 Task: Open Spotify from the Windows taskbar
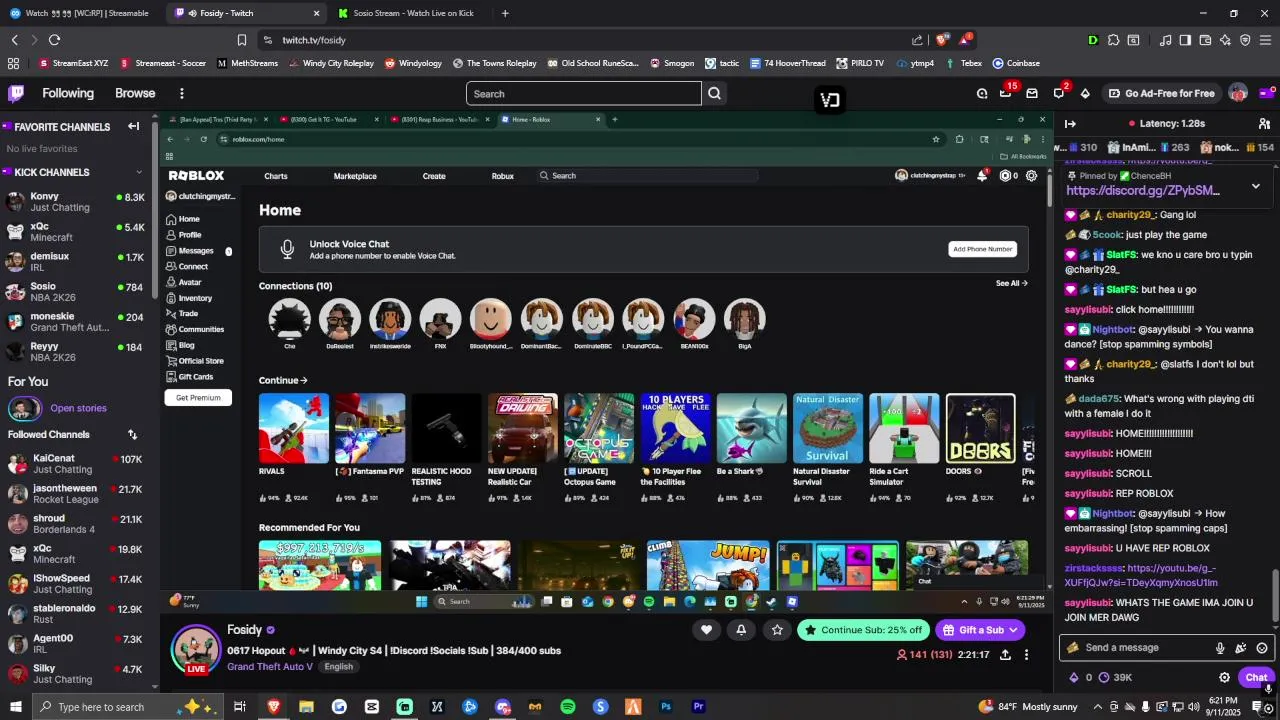click(x=568, y=707)
